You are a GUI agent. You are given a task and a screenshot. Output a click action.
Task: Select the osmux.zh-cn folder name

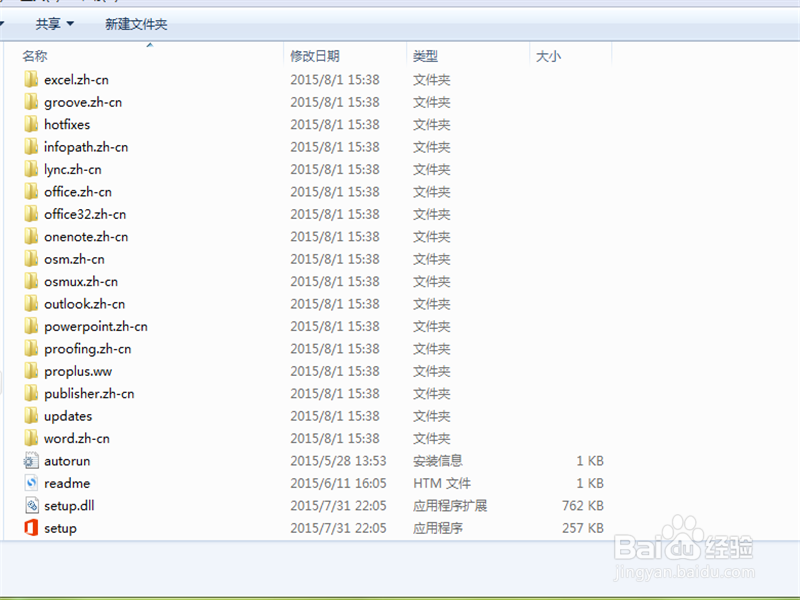81,282
